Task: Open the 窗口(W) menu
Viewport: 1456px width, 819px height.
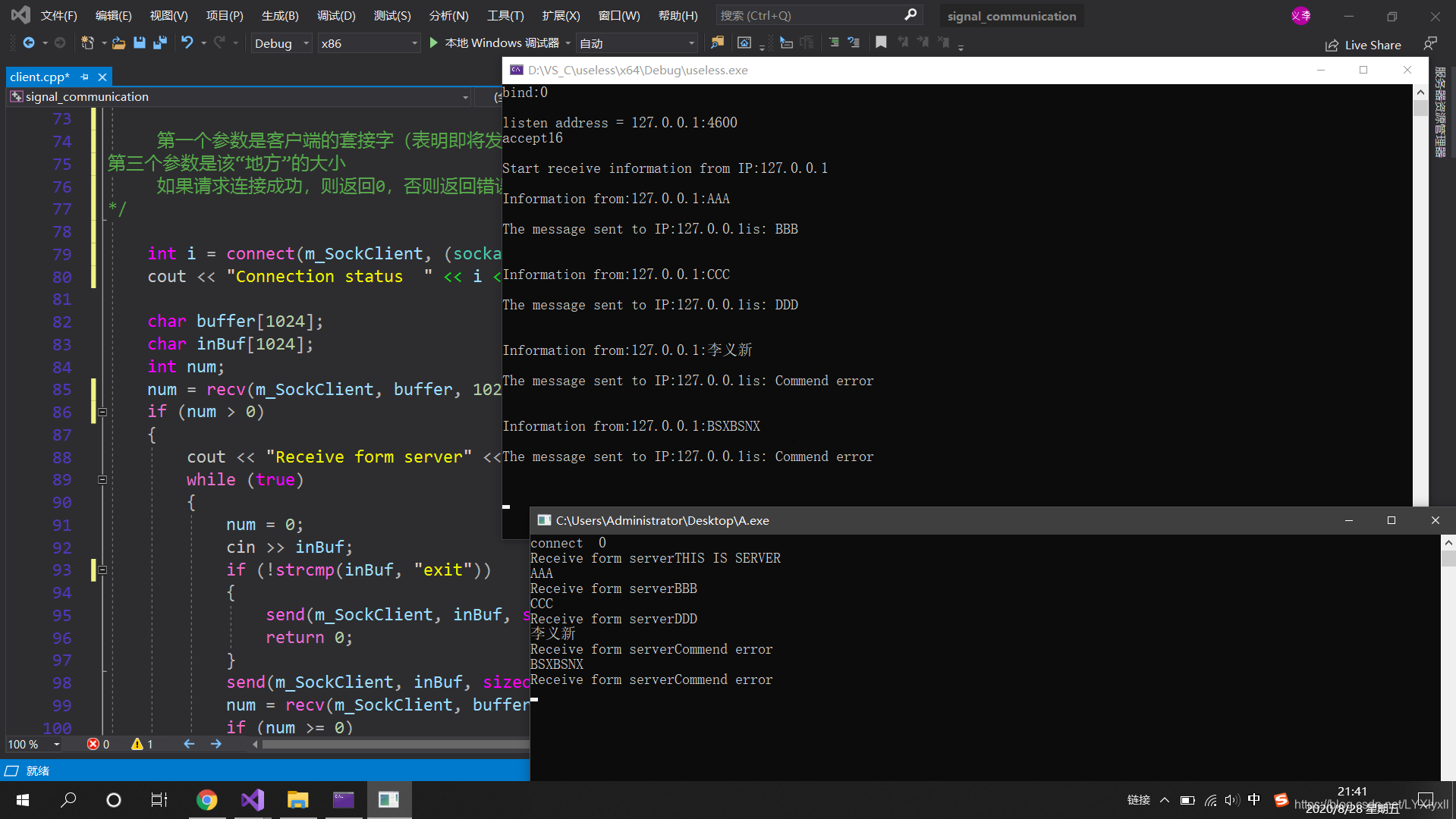Action: coord(619,16)
